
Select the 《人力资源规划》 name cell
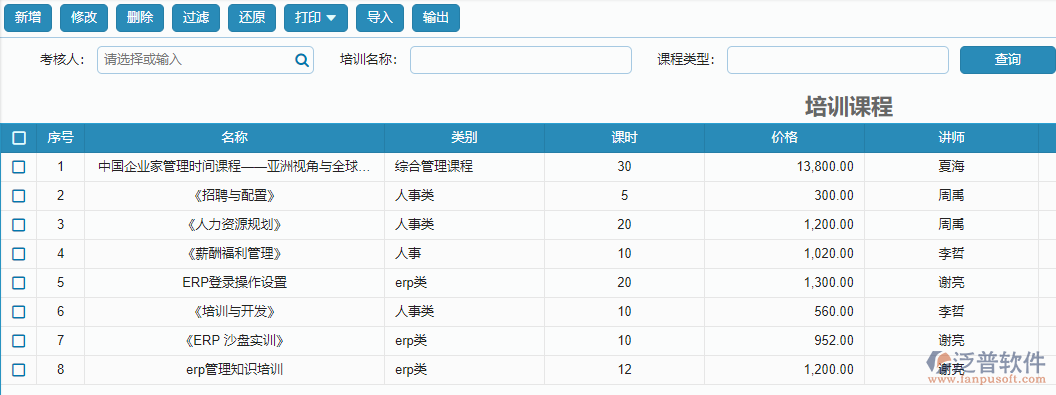[235, 225]
